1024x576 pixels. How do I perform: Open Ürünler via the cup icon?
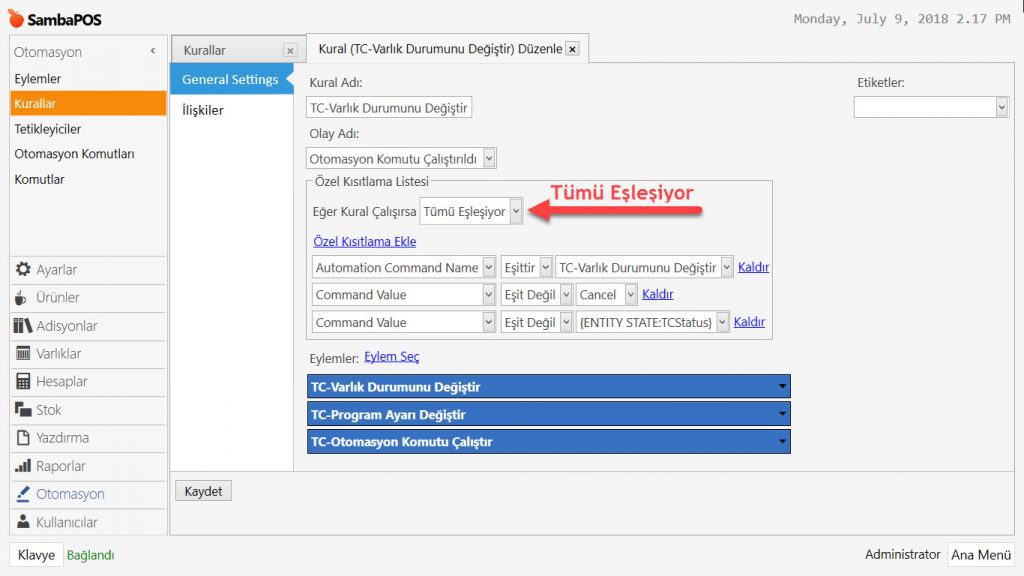click(x=23, y=298)
